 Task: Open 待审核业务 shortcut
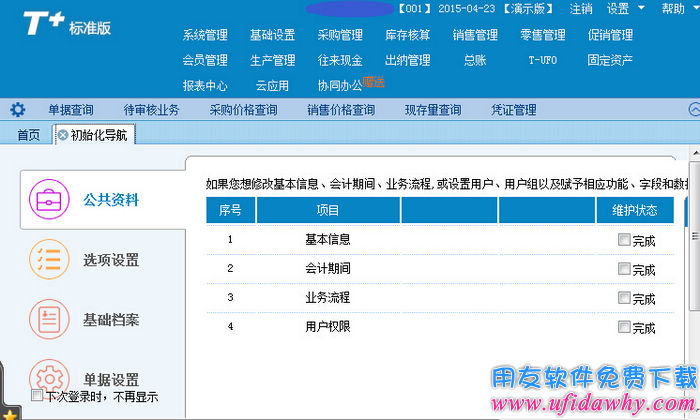[x=151, y=110]
